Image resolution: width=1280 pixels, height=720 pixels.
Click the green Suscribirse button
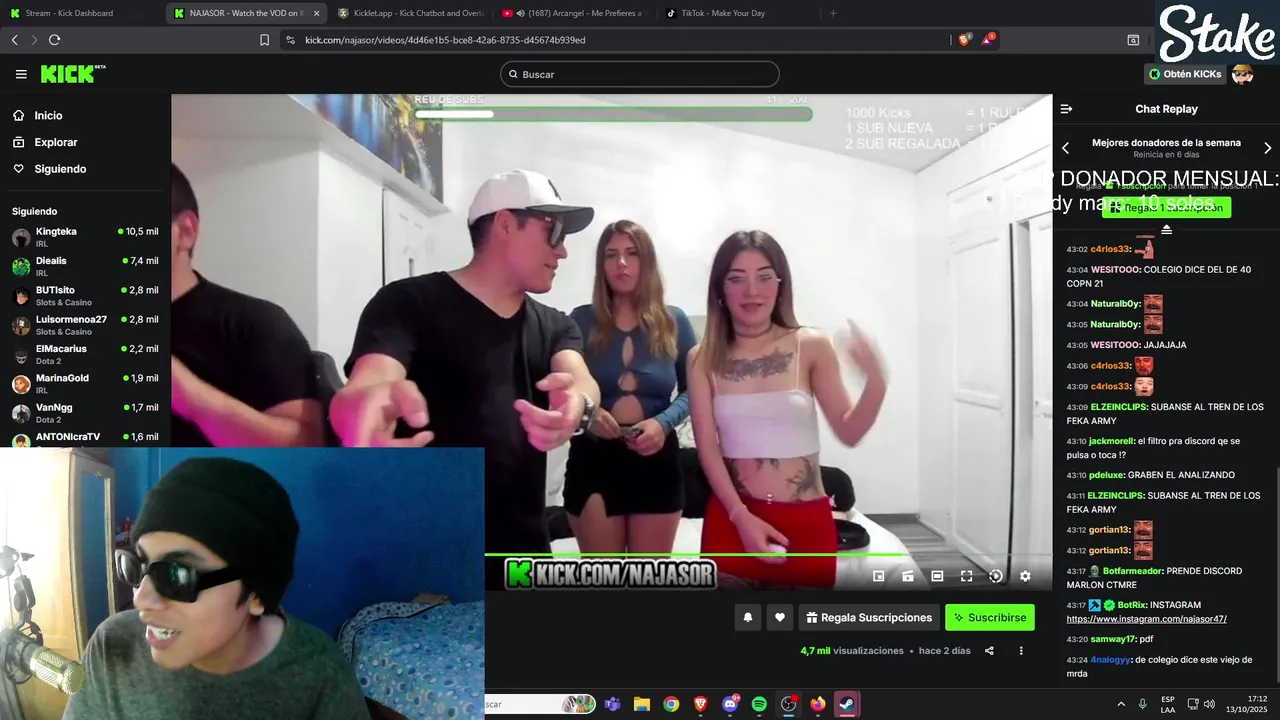(x=990, y=618)
